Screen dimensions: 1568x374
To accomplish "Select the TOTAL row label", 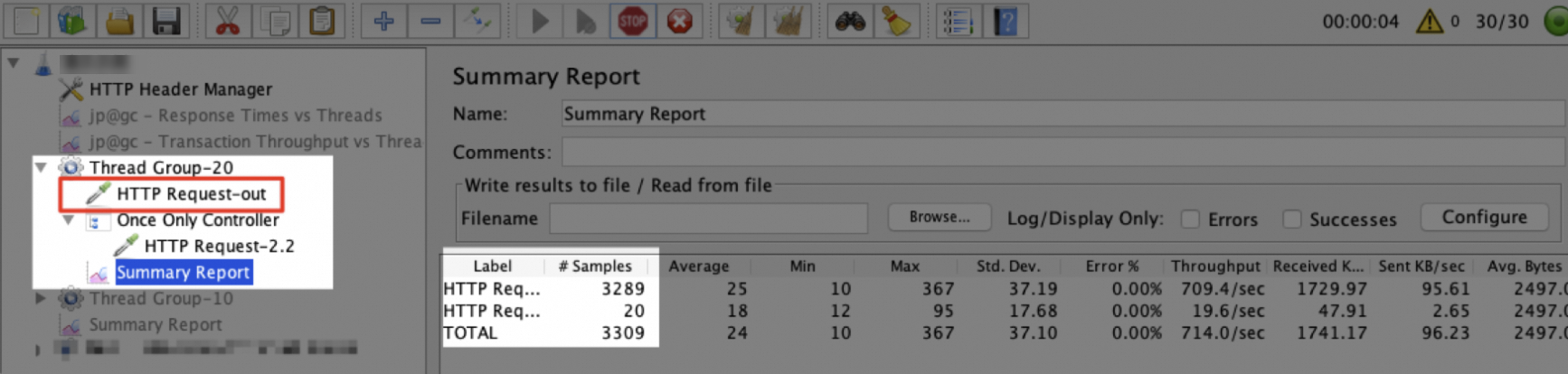I will 470,332.
